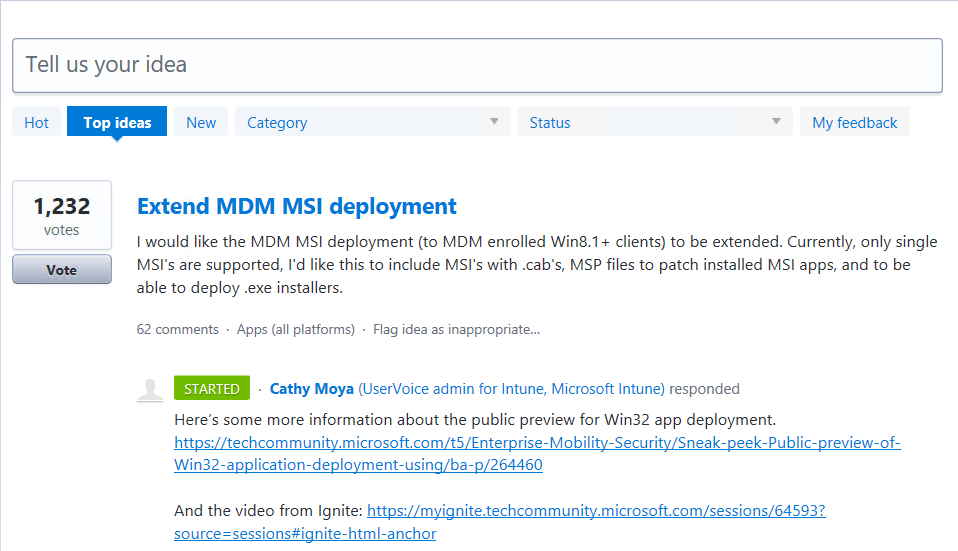Click the 'UserVoice admin for Intune' link
This screenshot has height=551, width=958.
click(x=452, y=389)
